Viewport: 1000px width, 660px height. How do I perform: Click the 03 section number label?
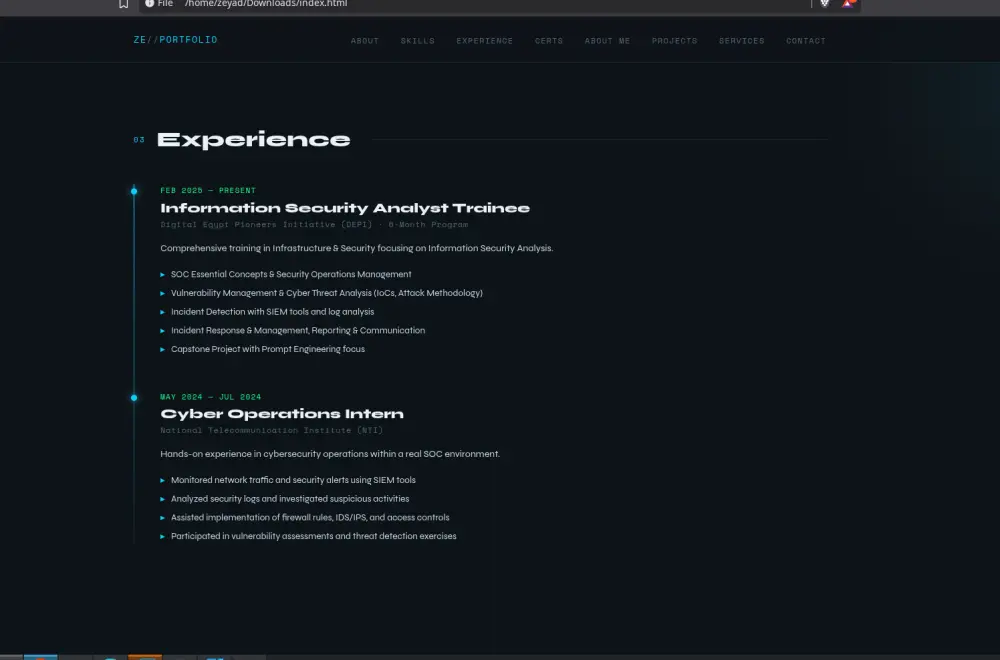click(x=139, y=140)
